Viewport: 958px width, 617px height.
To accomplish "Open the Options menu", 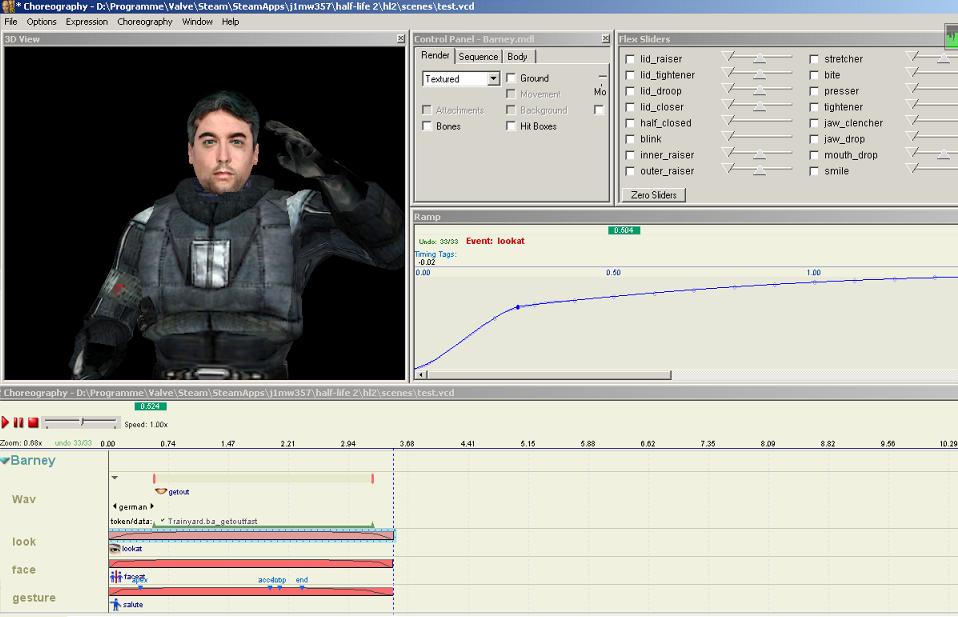I will [x=42, y=21].
